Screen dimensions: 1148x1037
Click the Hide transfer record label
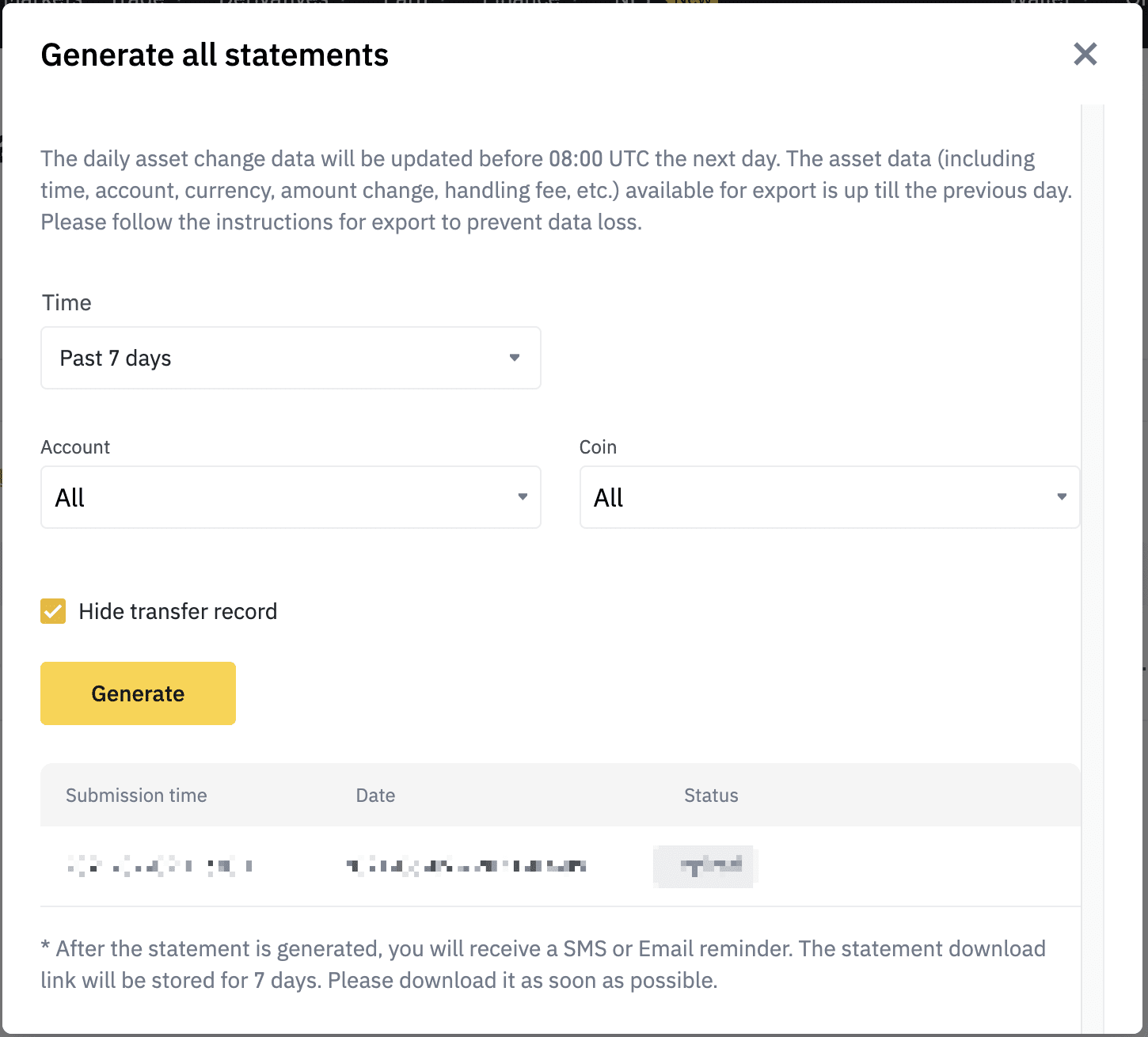tap(178, 611)
